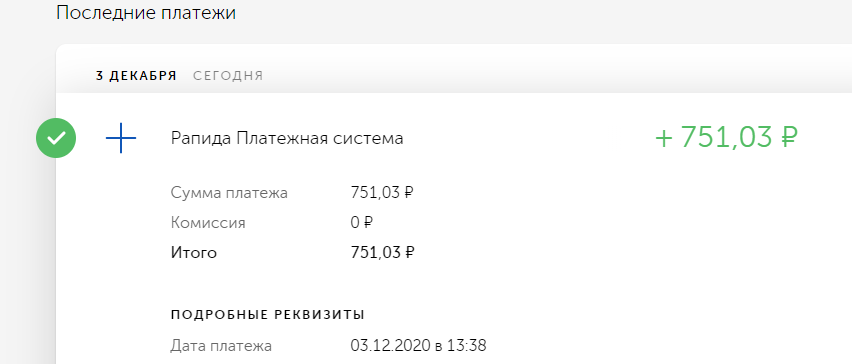The image size is (852, 364).
Task: Click the Дата платежа label
Action: coord(221,346)
